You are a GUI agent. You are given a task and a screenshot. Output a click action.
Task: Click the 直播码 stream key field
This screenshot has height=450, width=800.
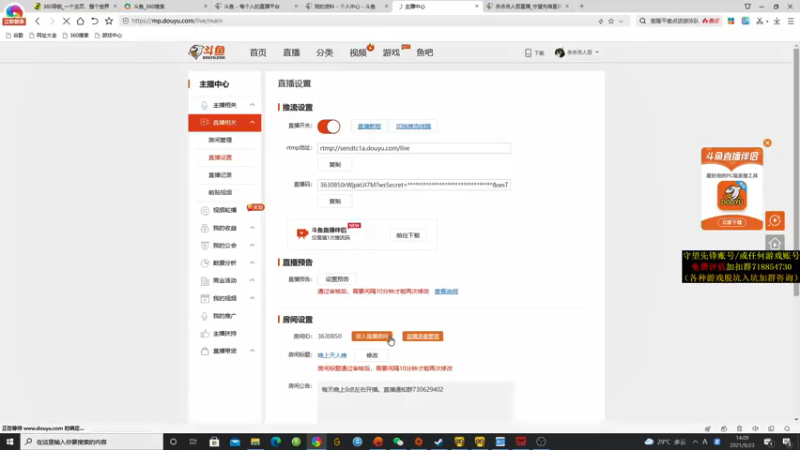(414, 185)
